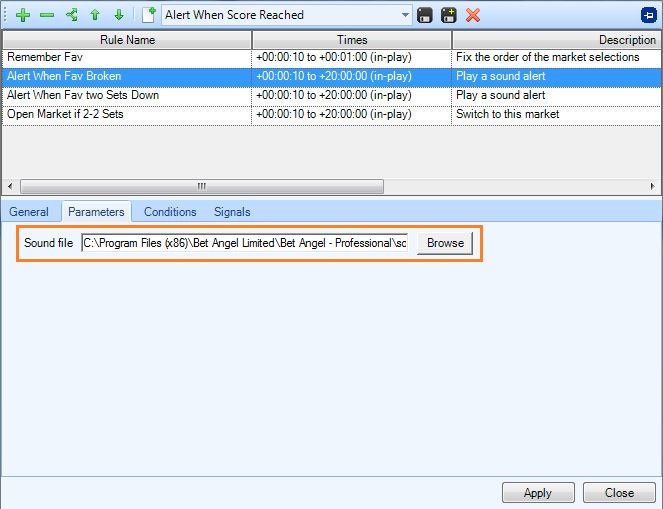This screenshot has height=509, width=663.
Task: Click the green plus add rule icon
Action: [23, 15]
